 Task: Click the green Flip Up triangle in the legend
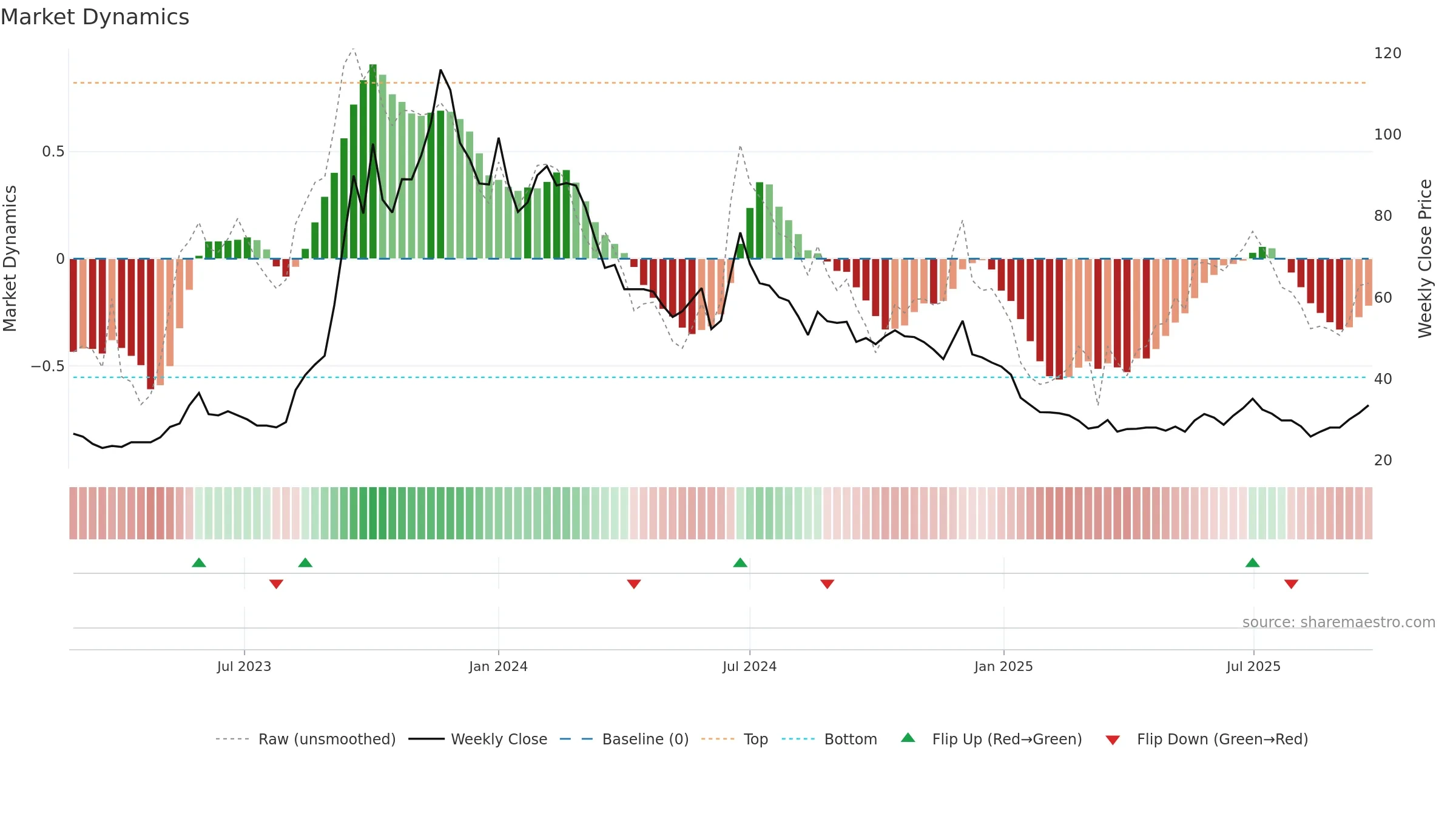908,738
